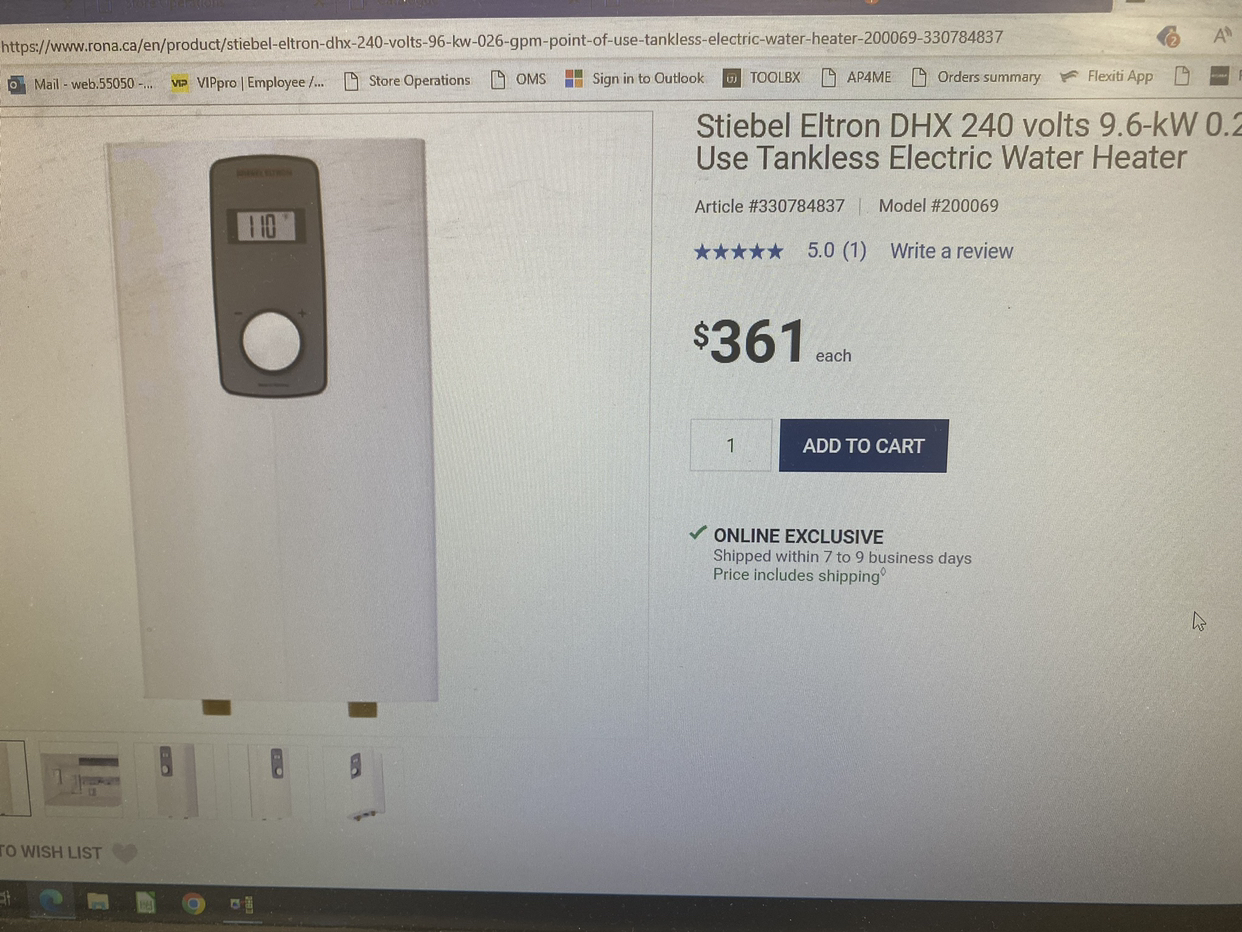1242x932 pixels.
Task: Open Microsoft Edge in the taskbar
Action: (50, 902)
